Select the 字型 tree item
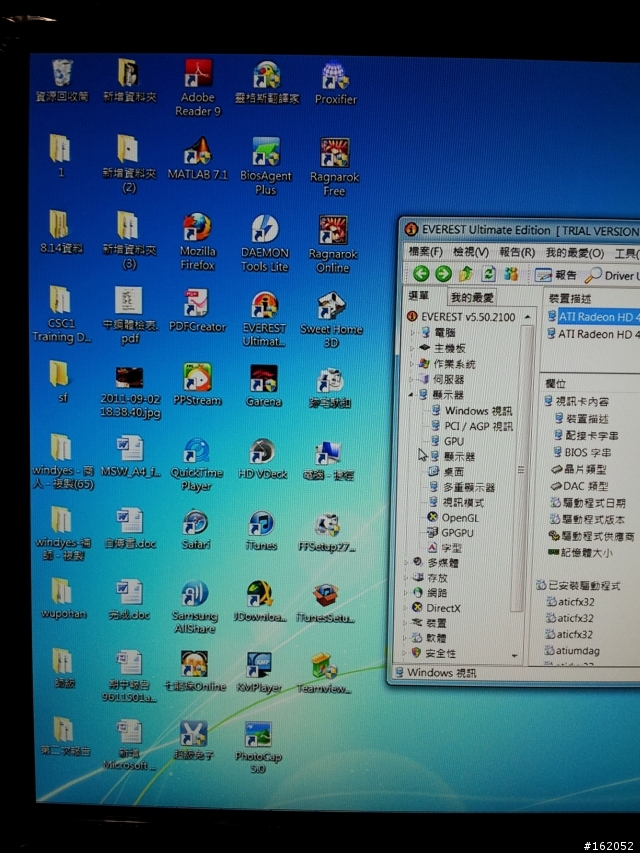640x854 pixels. [x=445, y=548]
